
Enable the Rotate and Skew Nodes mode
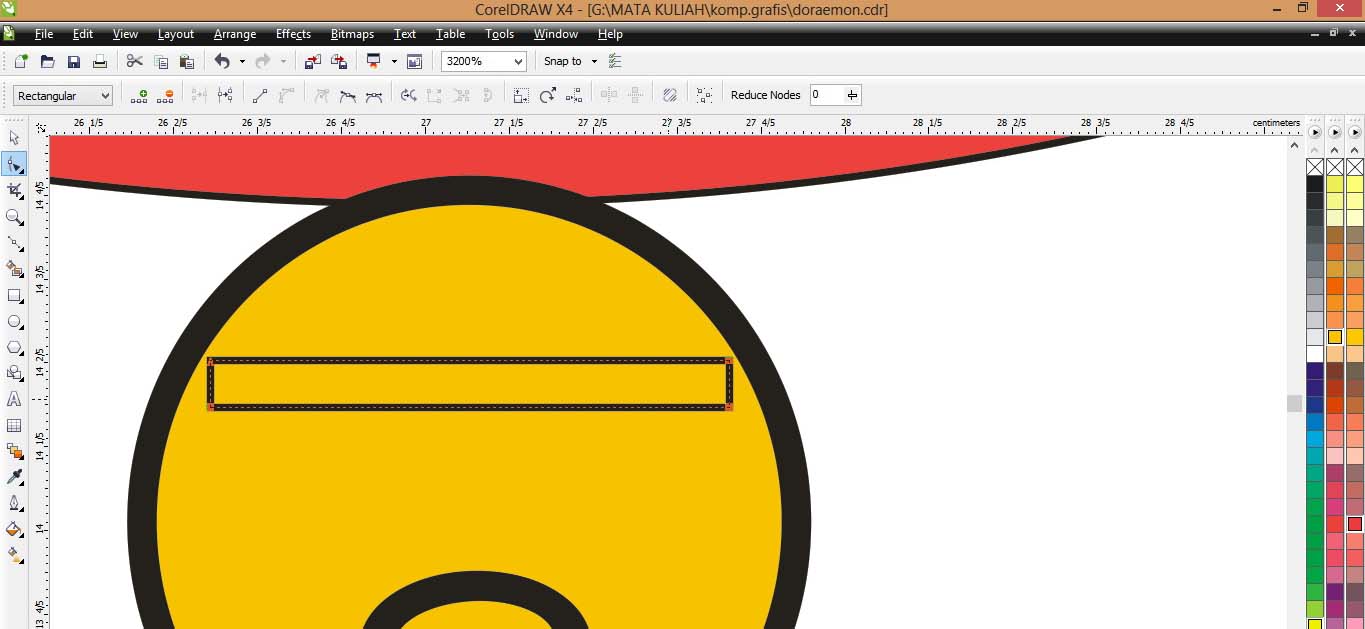(x=547, y=94)
